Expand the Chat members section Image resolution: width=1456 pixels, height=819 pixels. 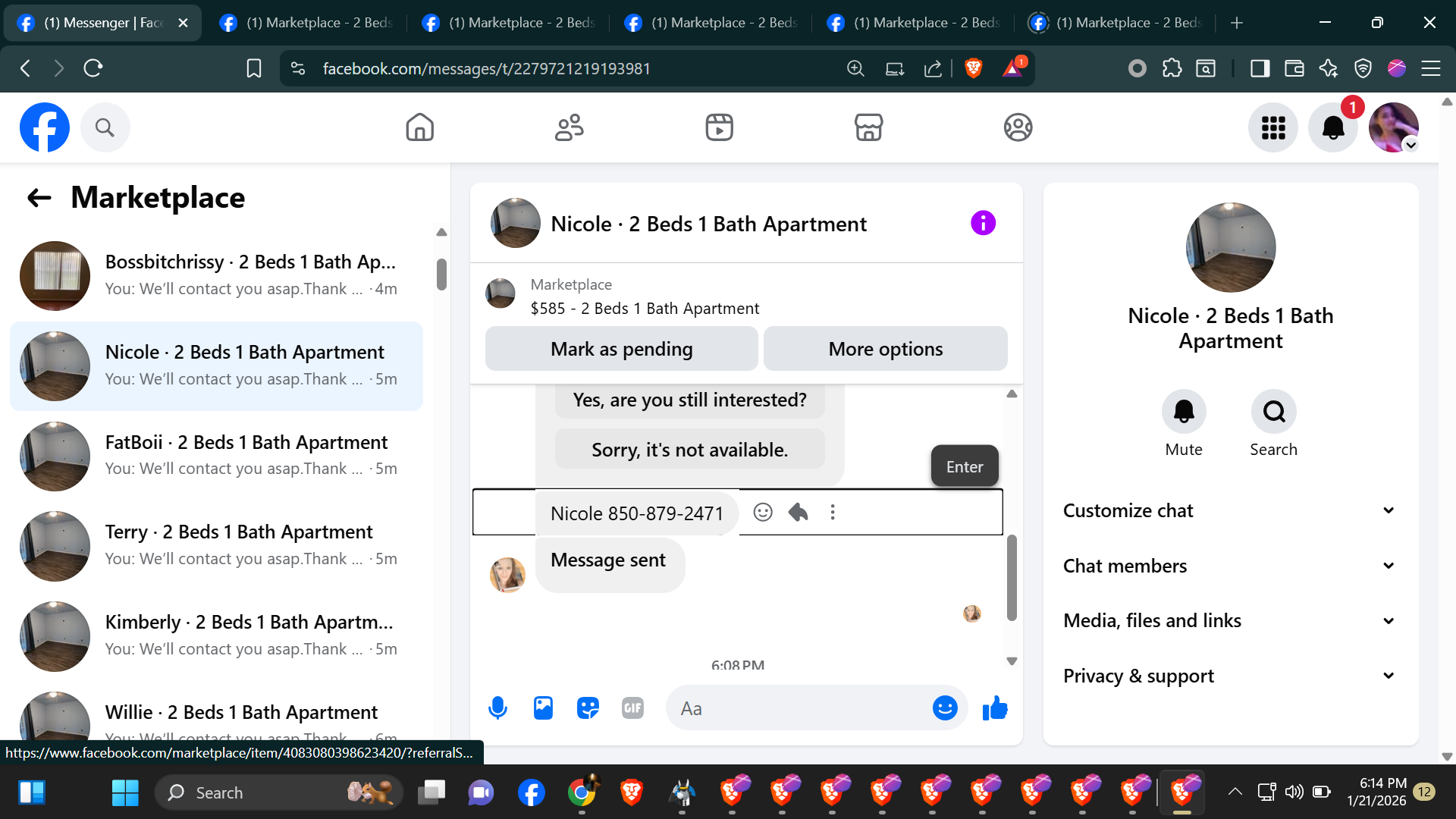[x=1230, y=566]
